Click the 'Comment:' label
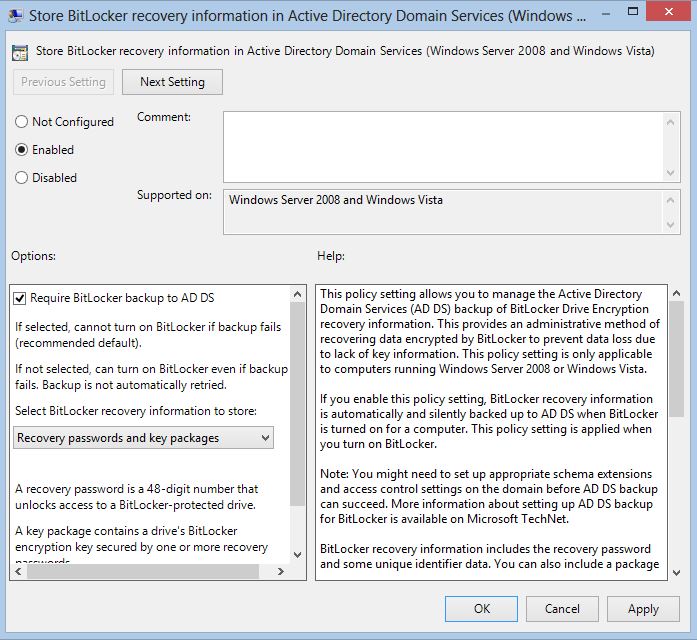This screenshot has height=640, width=697. click(x=164, y=117)
